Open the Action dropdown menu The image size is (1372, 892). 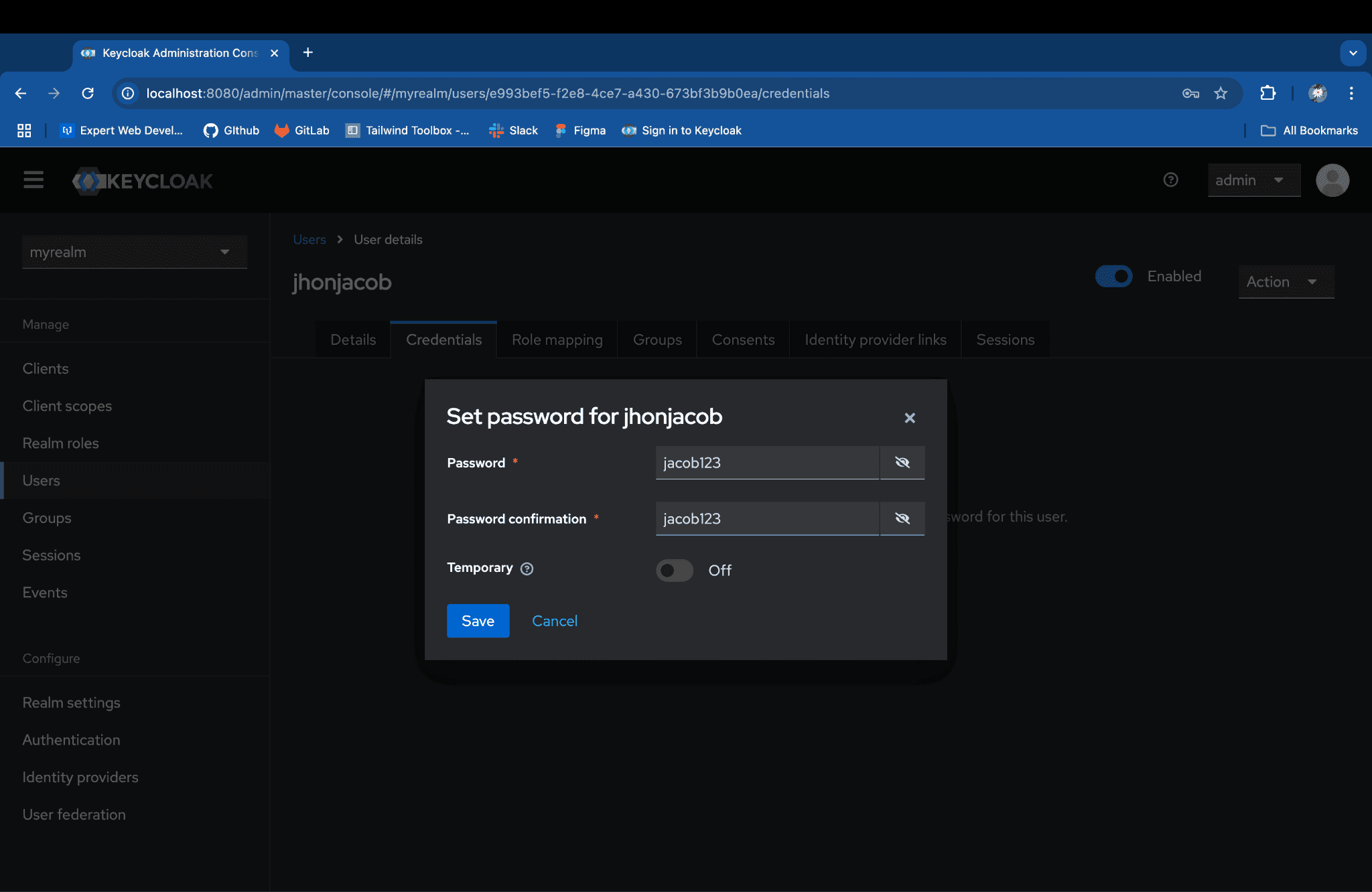point(1285,282)
